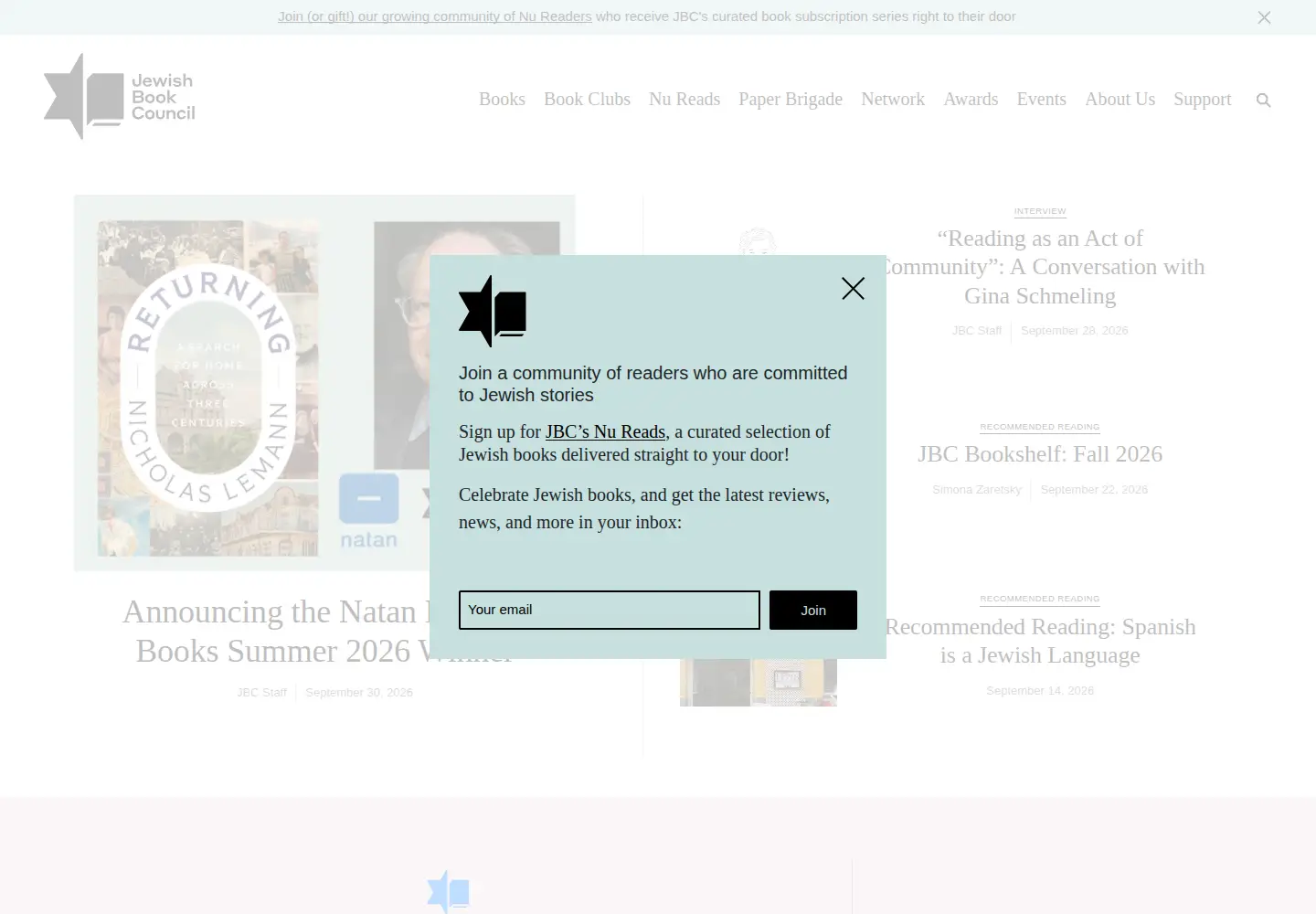Follow the JBC's Nu Reads link
1316x914 pixels.
[605, 432]
